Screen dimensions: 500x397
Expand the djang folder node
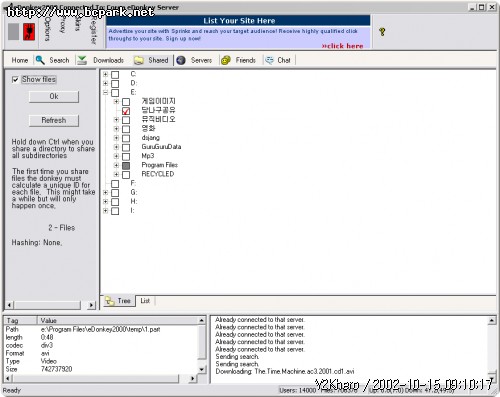coord(116,138)
